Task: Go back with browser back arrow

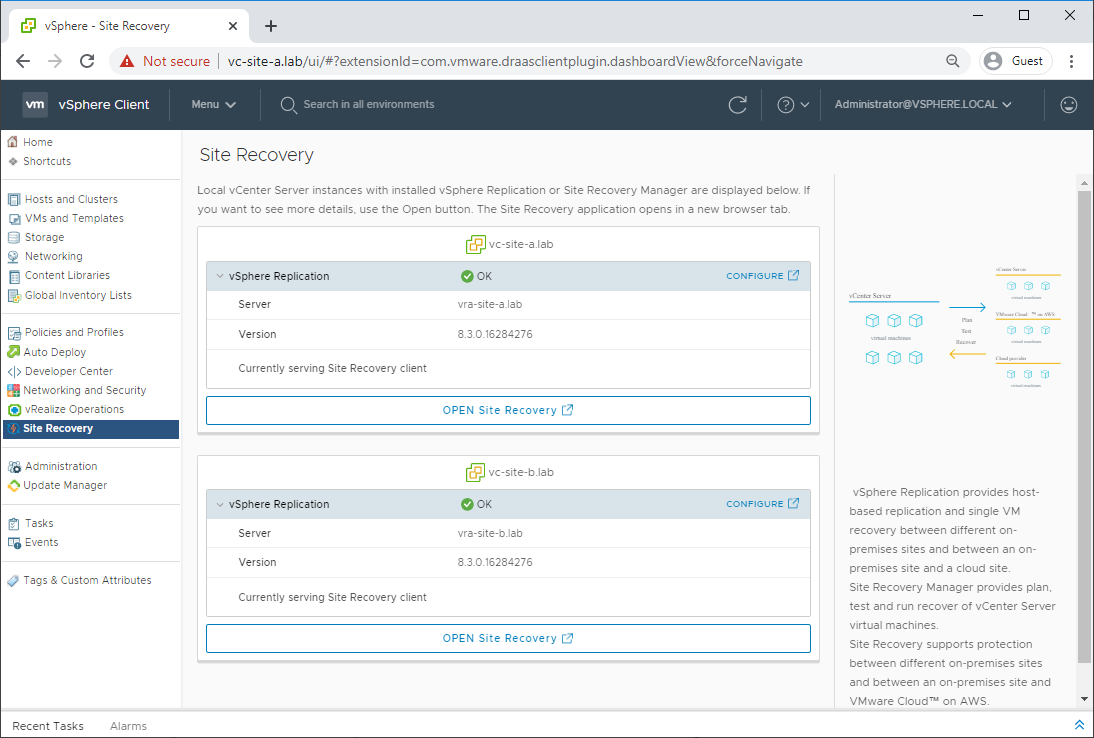Action: 23,61
